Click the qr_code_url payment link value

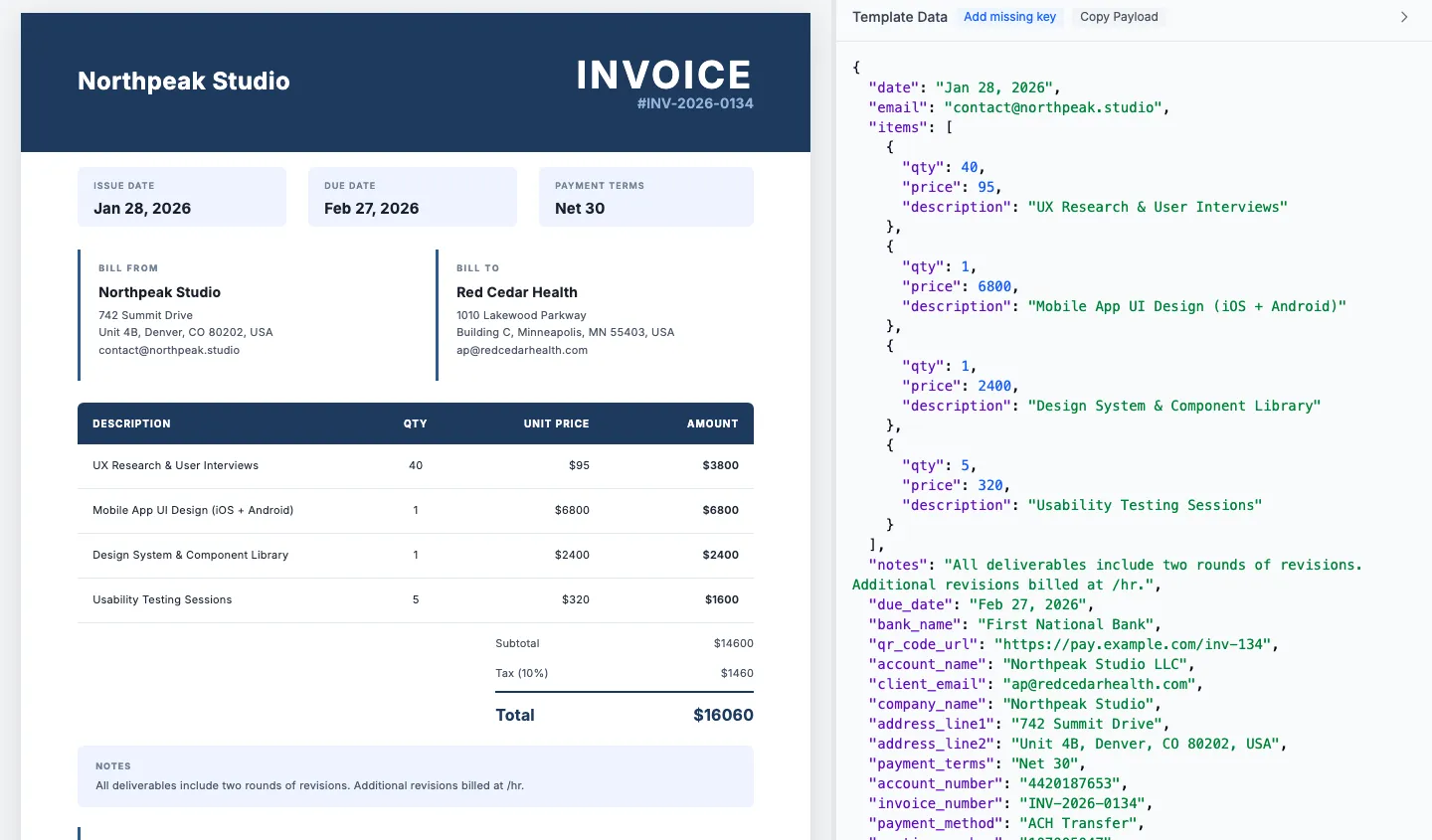(1132, 644)
